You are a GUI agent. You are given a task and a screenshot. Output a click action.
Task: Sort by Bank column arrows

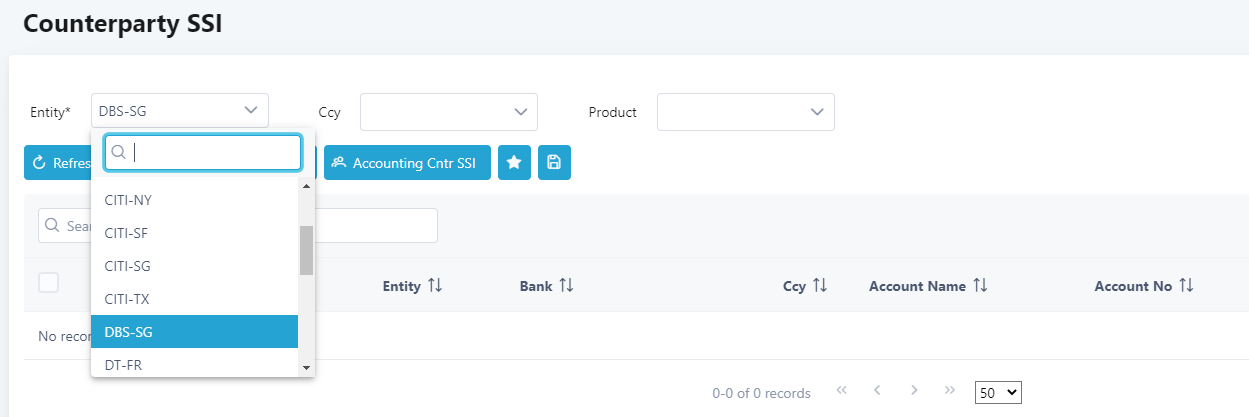[x=566, y=286]
